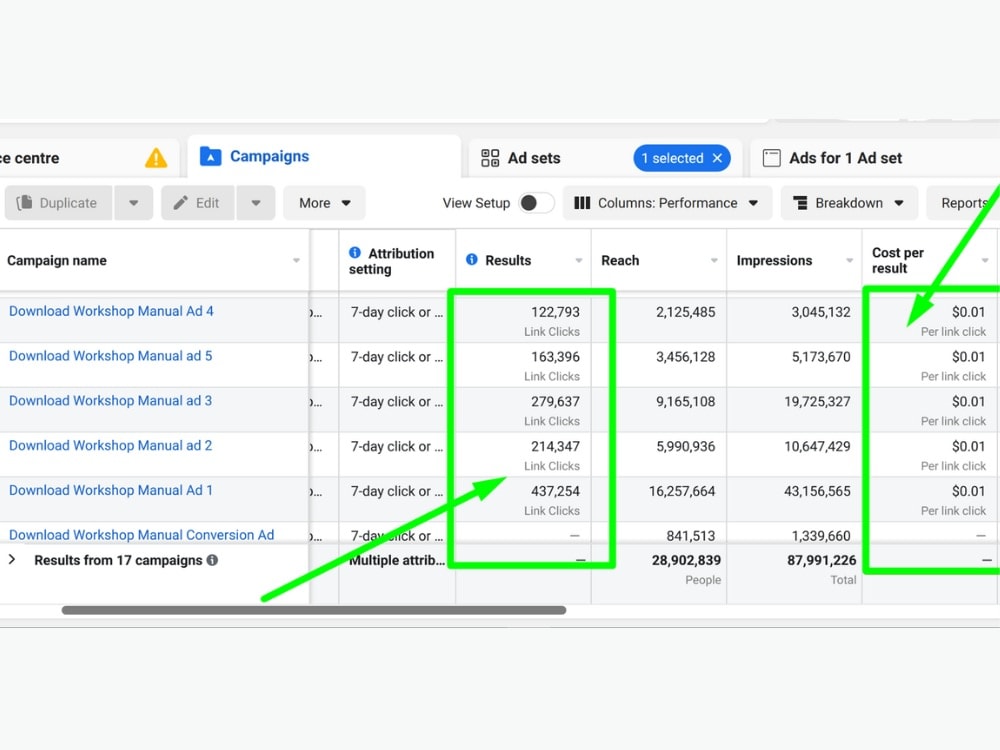Click the info icon beside Results header
Viewport: 1000px width, 750px height.
472,260
